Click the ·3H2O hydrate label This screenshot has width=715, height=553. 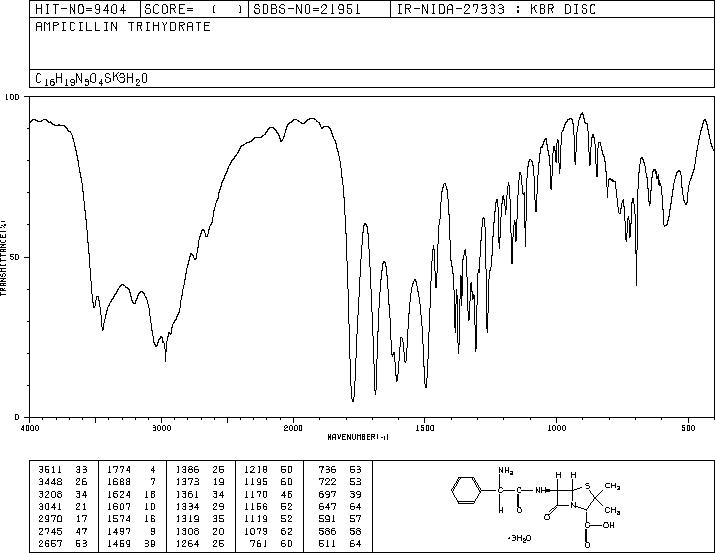(x=519, y=538)
